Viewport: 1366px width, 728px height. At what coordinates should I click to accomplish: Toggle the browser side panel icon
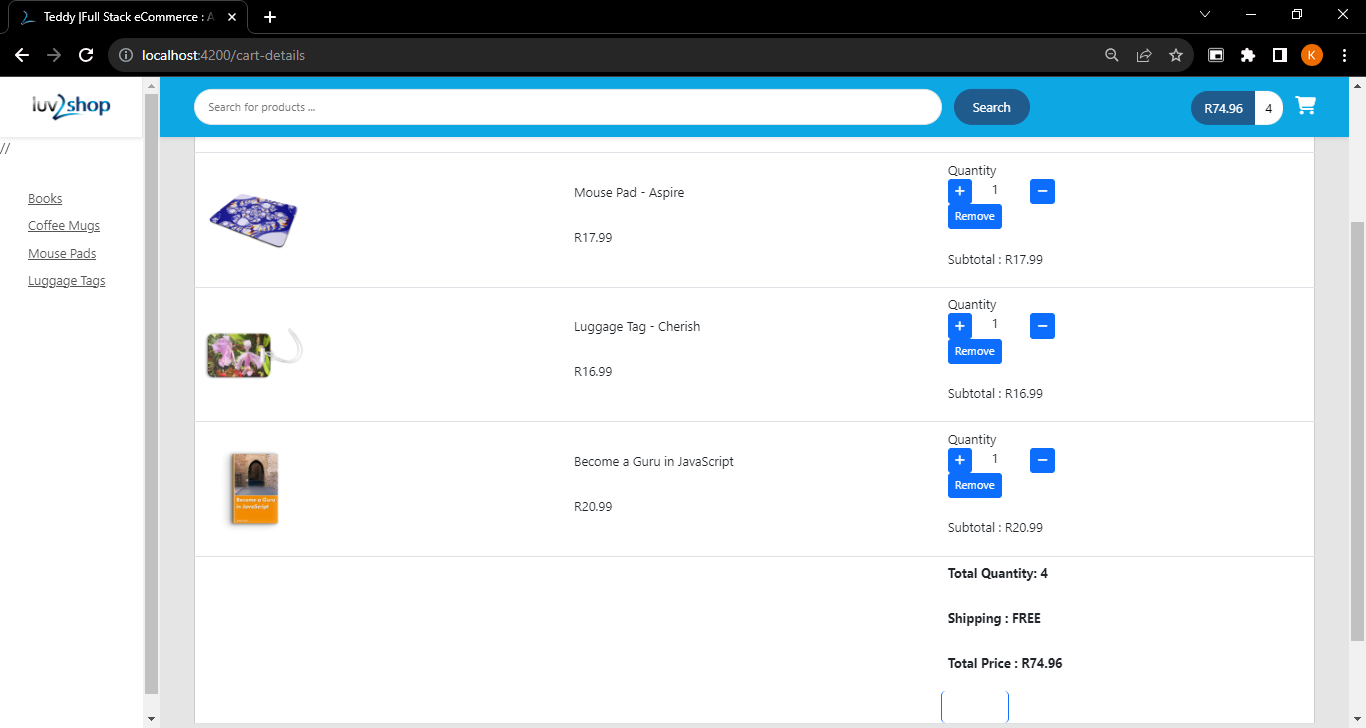[1279, 55]
